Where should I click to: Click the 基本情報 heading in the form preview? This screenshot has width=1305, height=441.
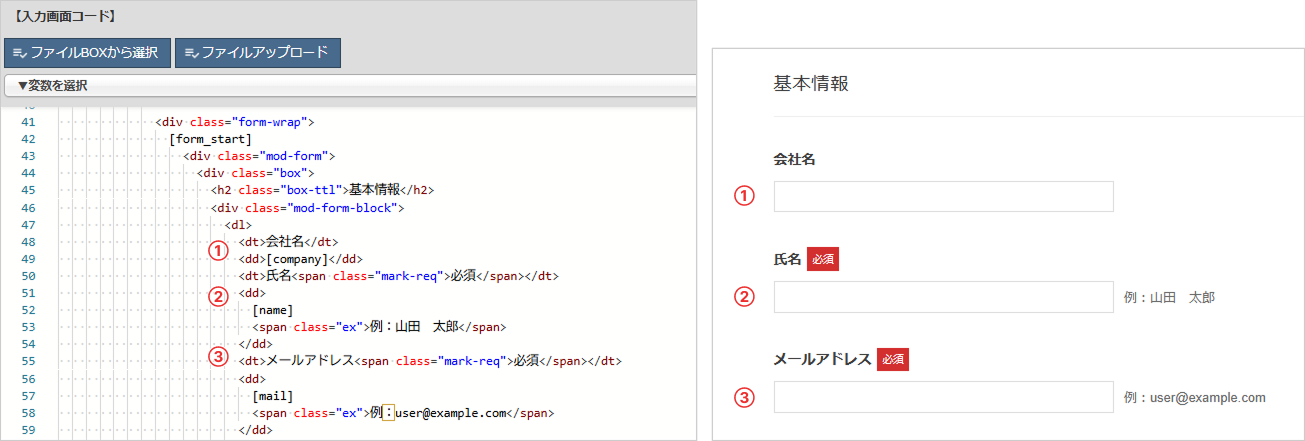[x=811, y=84]
